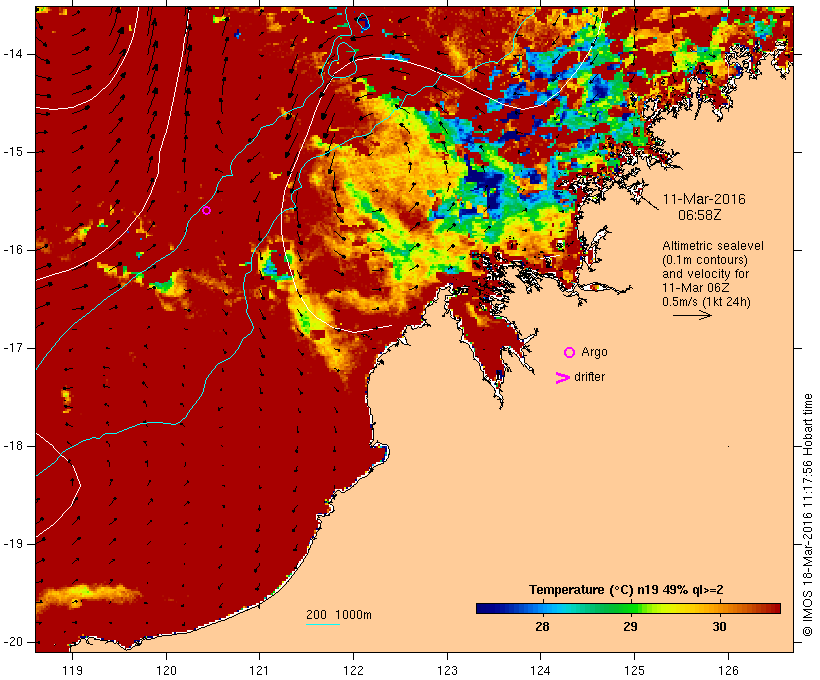This screenshot has height=680, width=820.
Task: Click latitude axis label '-15'
Action: pyautogui.click(x=13, y=152)
